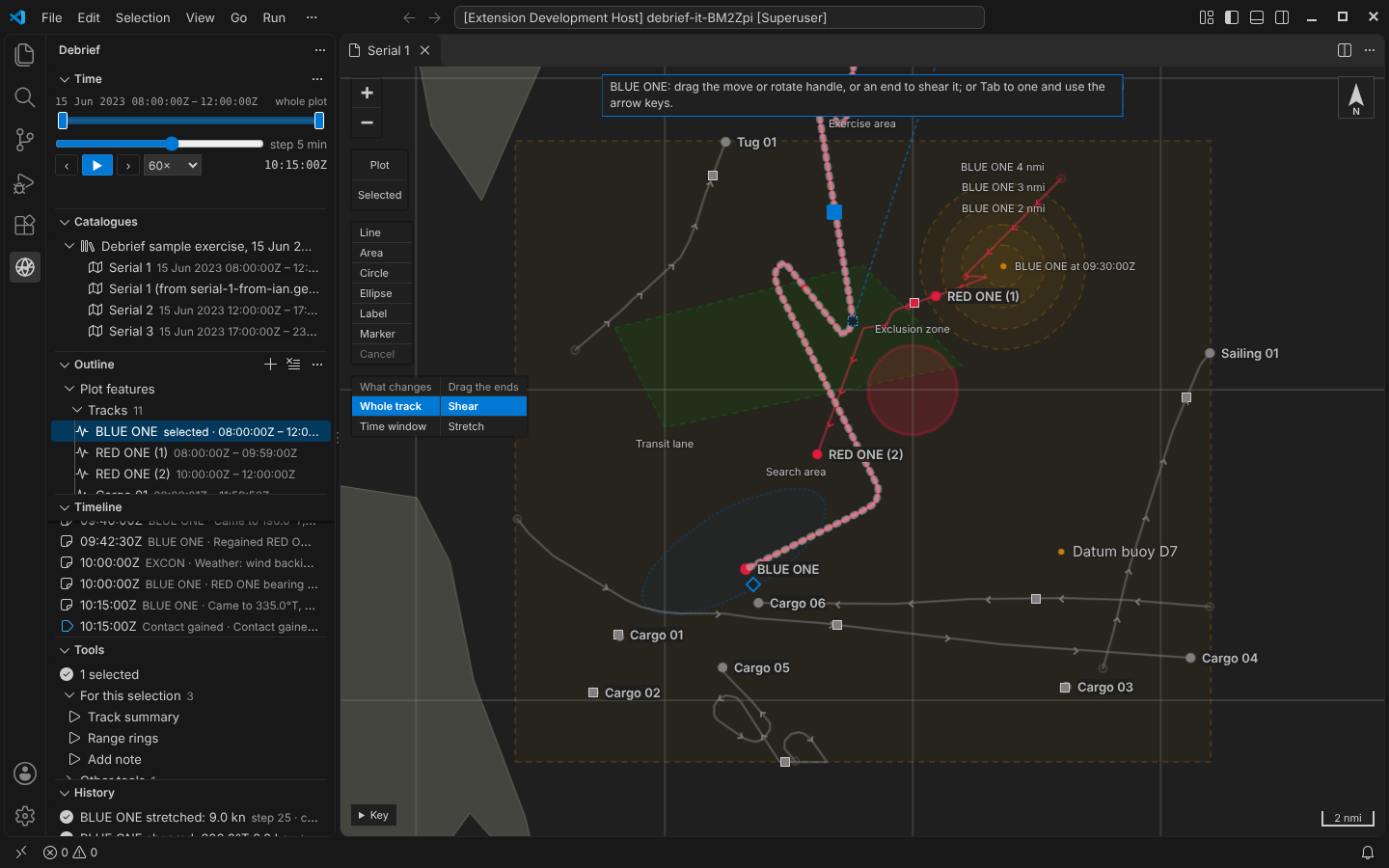Toggle Selected mode button
1389x868 pixels.
[x=380, y=195]
